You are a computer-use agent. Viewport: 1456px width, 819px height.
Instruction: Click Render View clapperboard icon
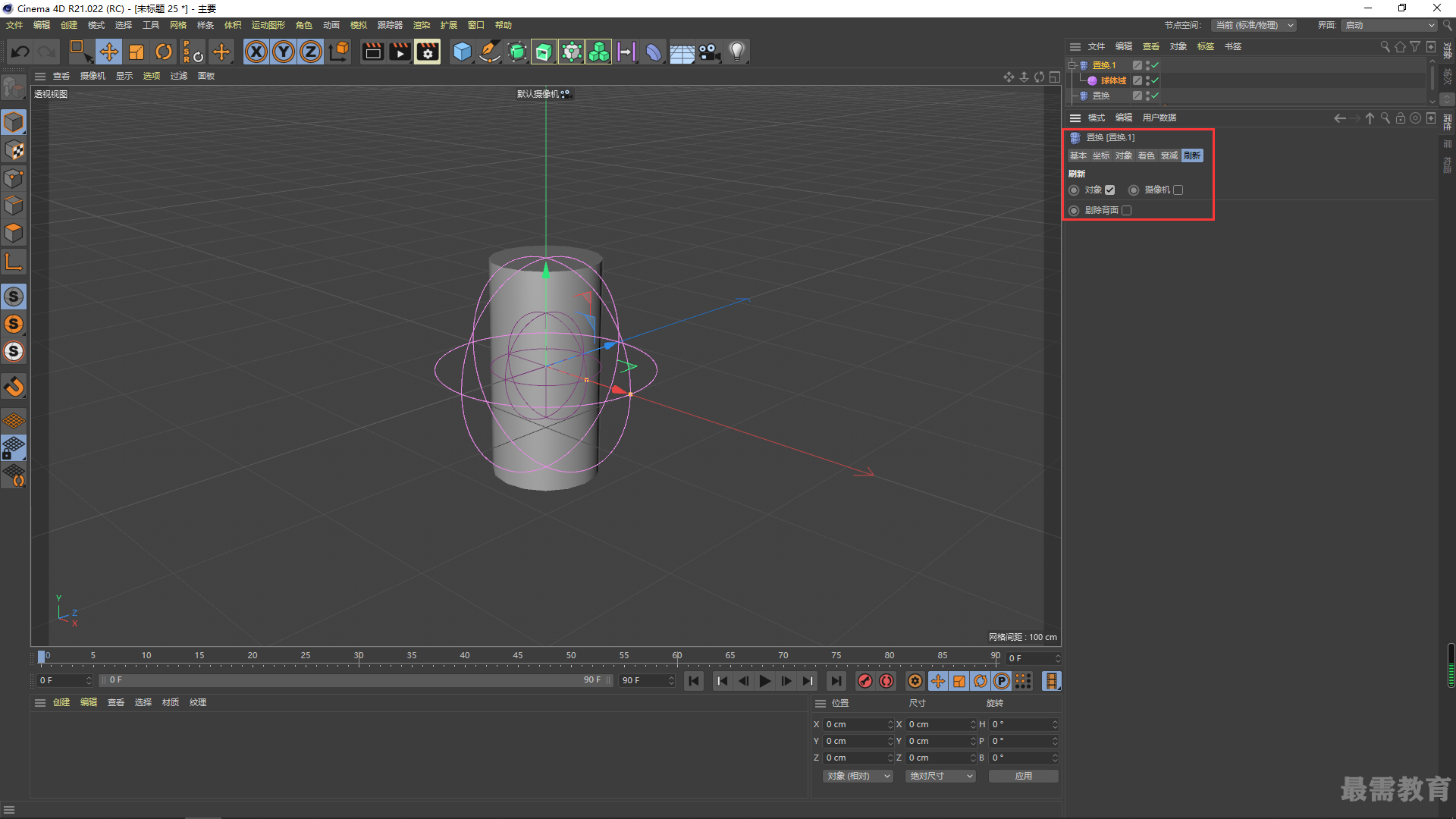point(372,52)
